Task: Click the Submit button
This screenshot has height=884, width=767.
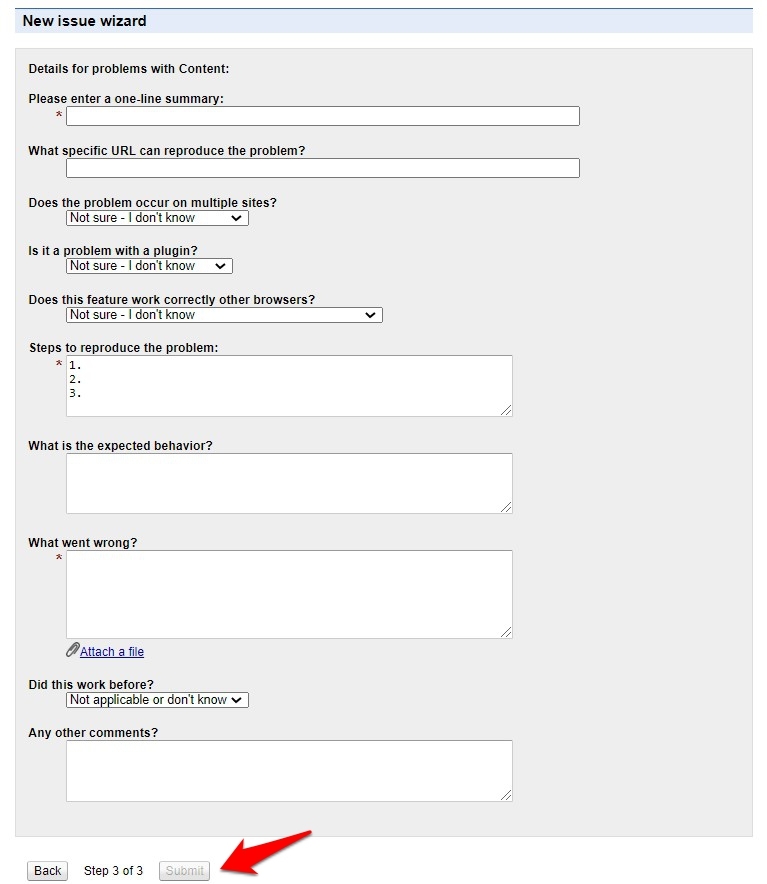Action: pos(185,871)
